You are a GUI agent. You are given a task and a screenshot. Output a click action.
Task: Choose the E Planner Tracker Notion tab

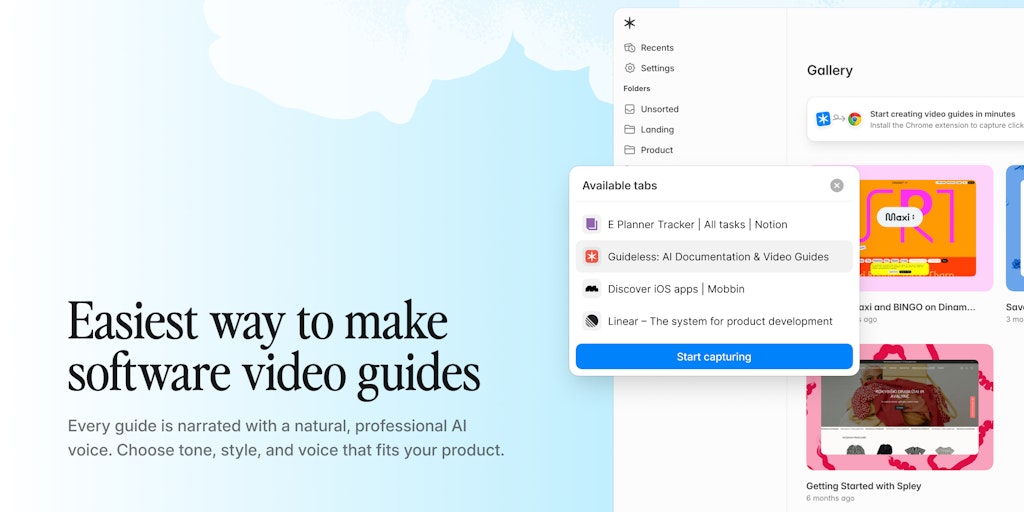pos(714,224)
